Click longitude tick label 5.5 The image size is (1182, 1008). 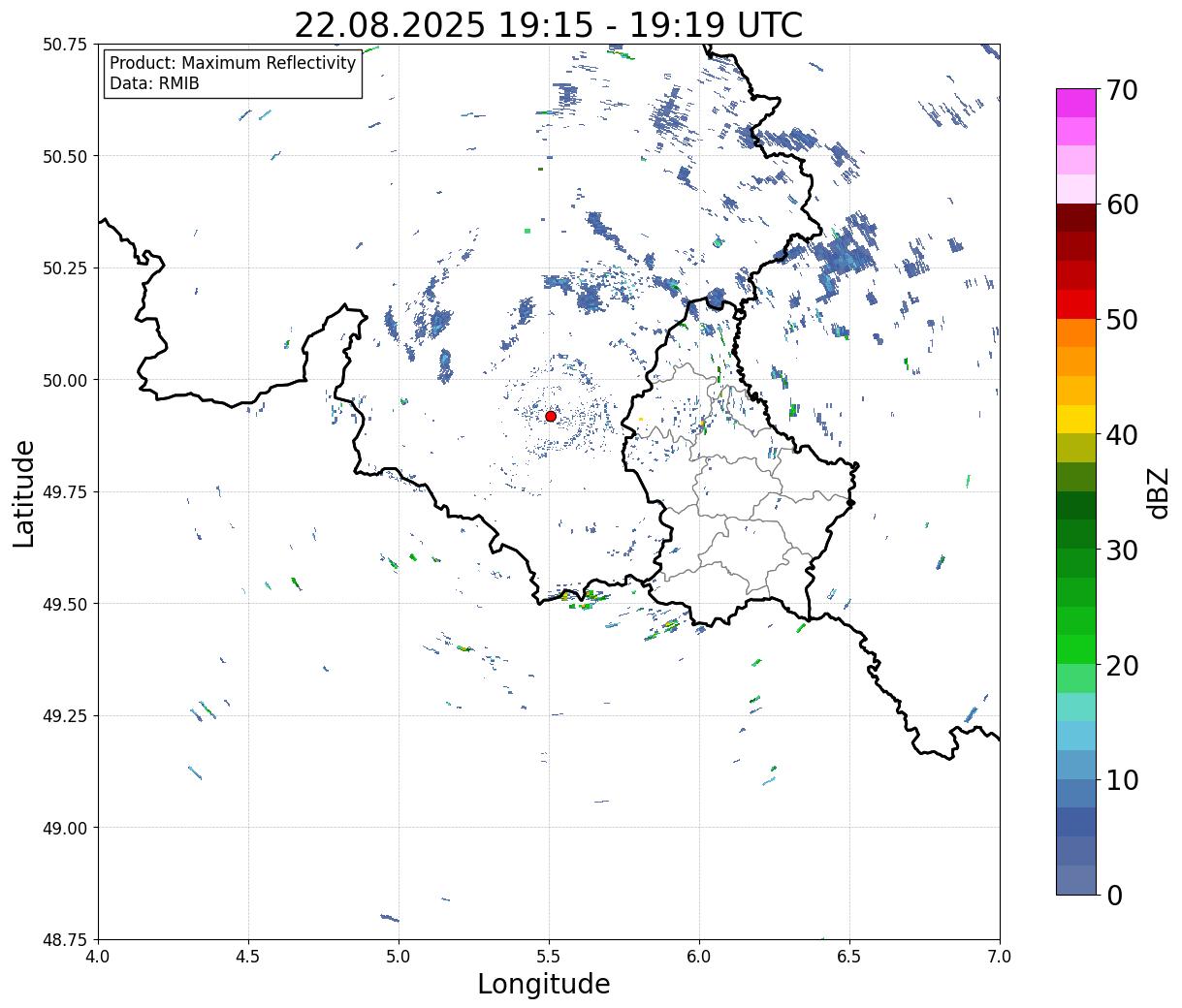pyautogui.click(x=549, y=957)
